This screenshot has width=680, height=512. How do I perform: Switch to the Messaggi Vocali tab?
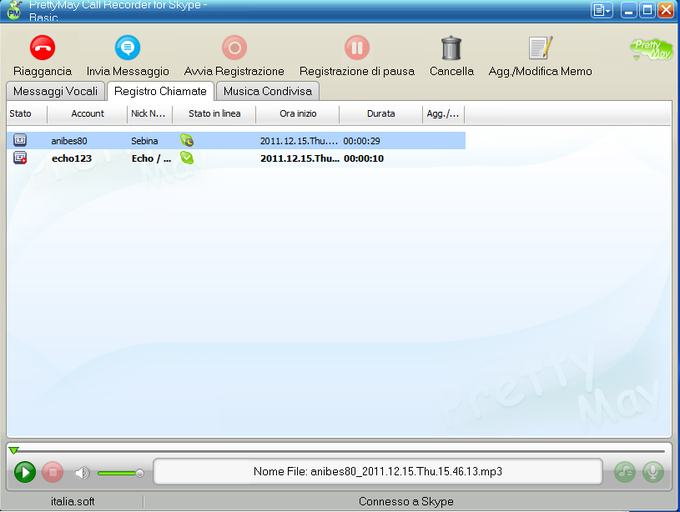56,91
